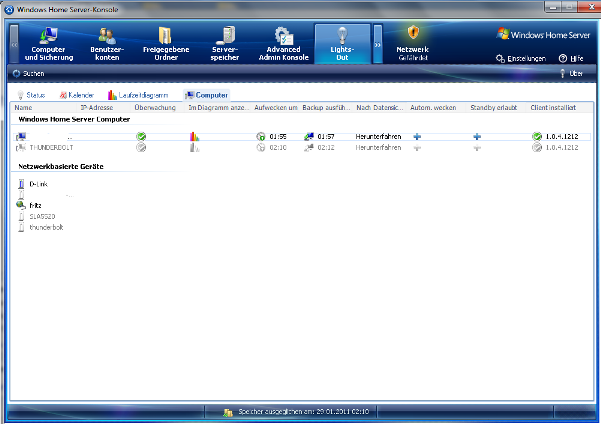601x424 pixels.
Task: Toggle THUNDERBOLT Standby erlaubt plus
Action: coord(477,148)
